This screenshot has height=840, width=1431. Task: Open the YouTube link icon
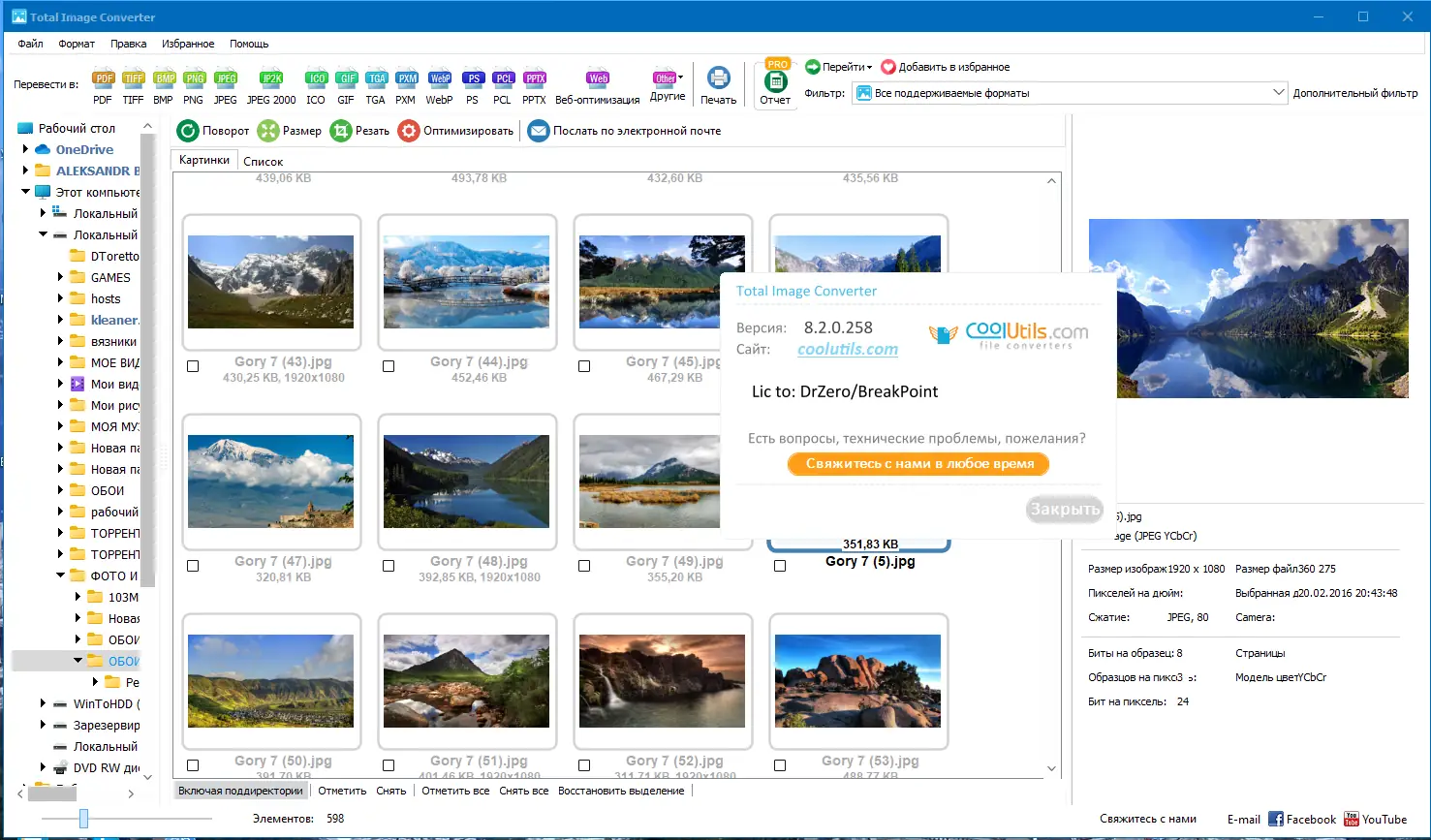[x=1352, y=820]
